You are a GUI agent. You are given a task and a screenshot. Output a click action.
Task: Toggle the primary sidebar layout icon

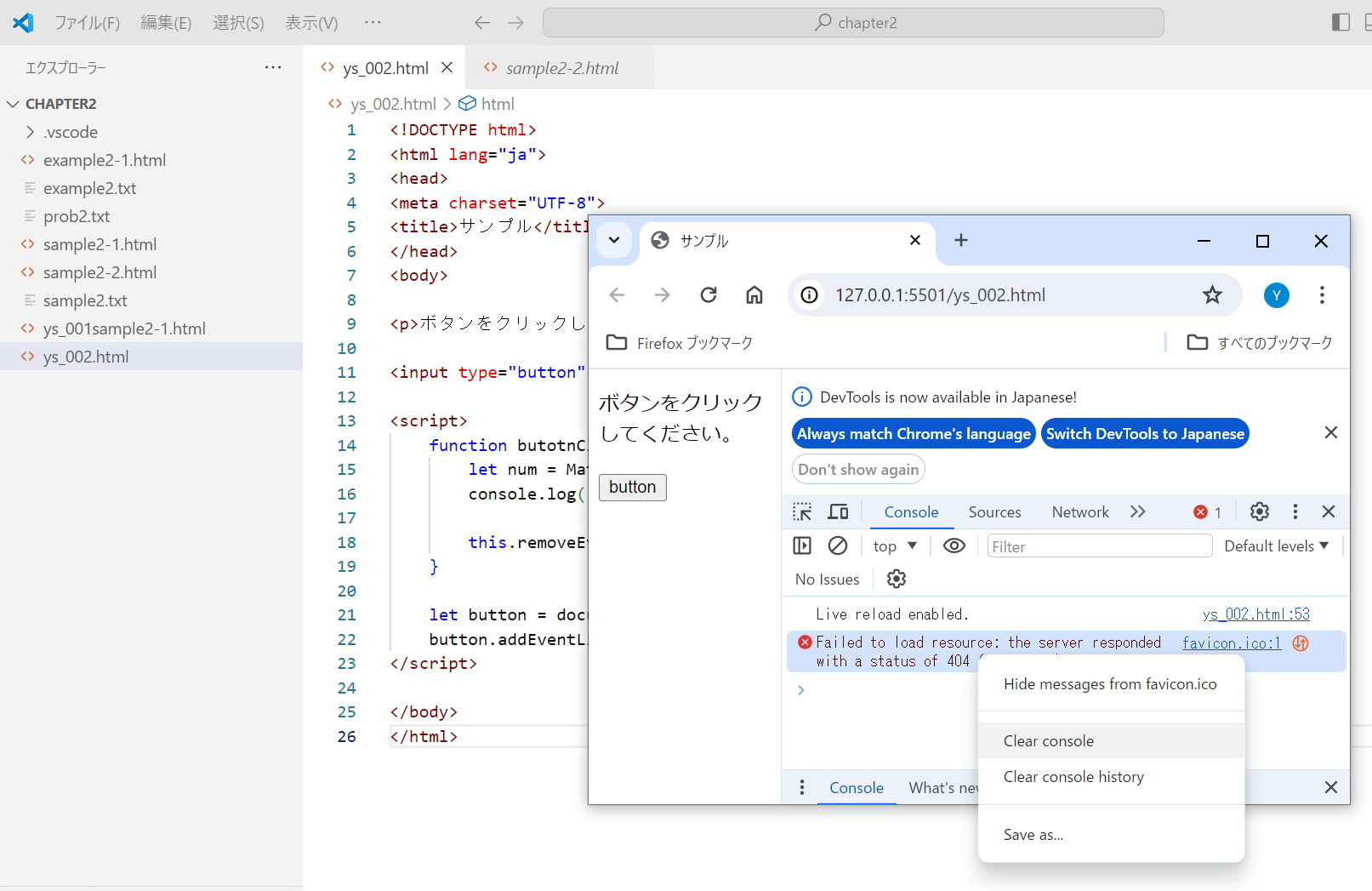[1341, 22]
